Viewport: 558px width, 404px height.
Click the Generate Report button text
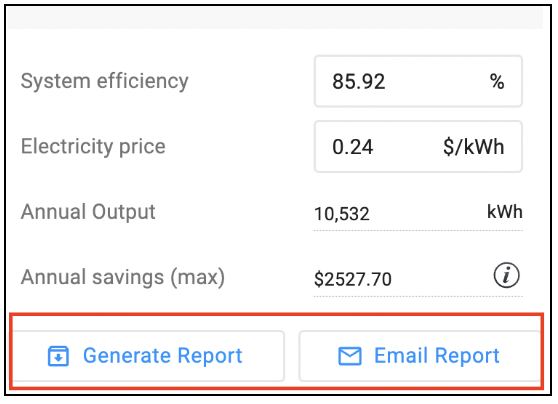(x=163, y=356)
